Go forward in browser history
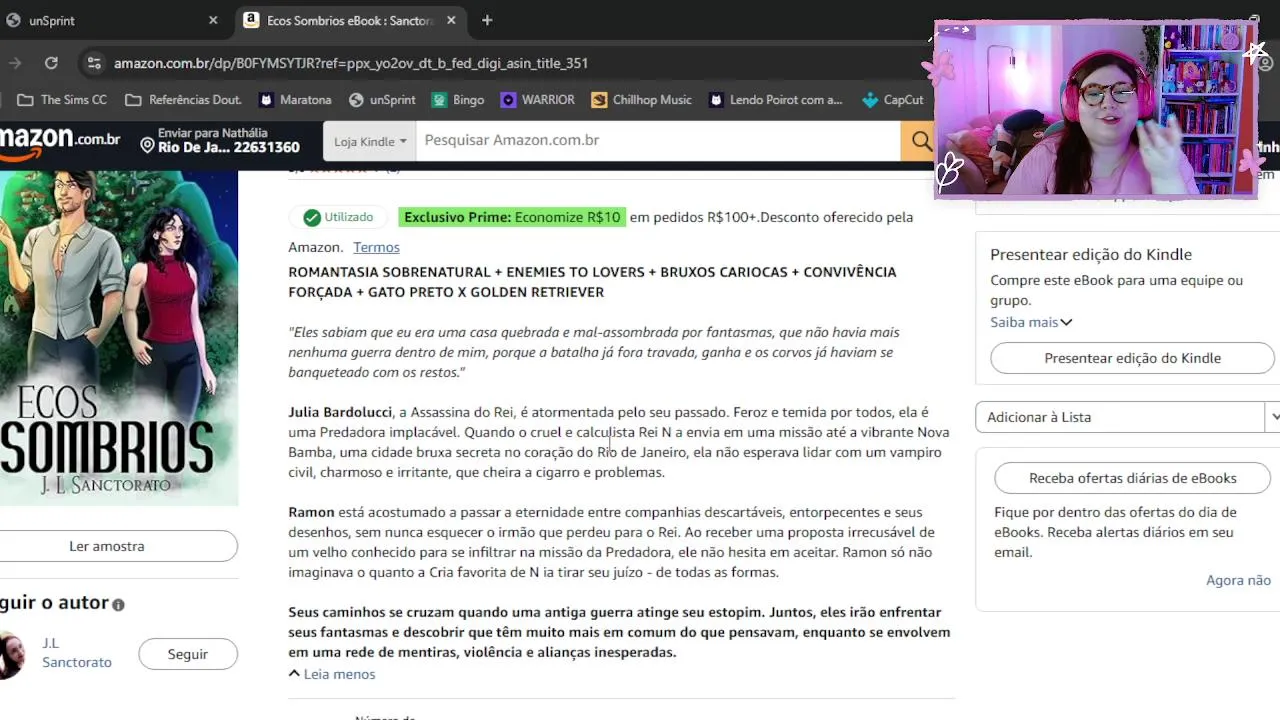The image size is (1280, 720). (14, 63)
